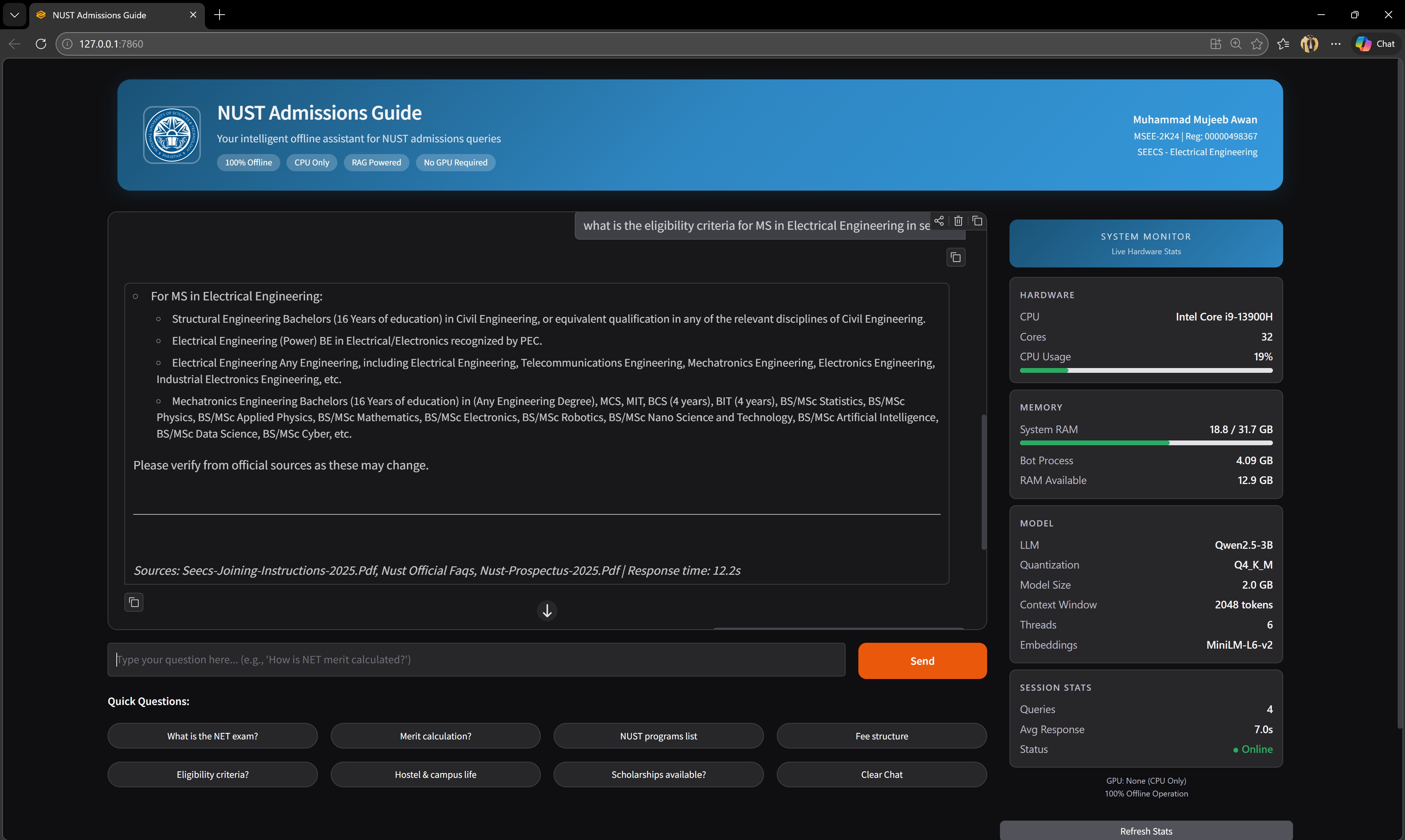1405x840 pixels.
Task: Click the NUST university logo
Action: coord(172,135)
